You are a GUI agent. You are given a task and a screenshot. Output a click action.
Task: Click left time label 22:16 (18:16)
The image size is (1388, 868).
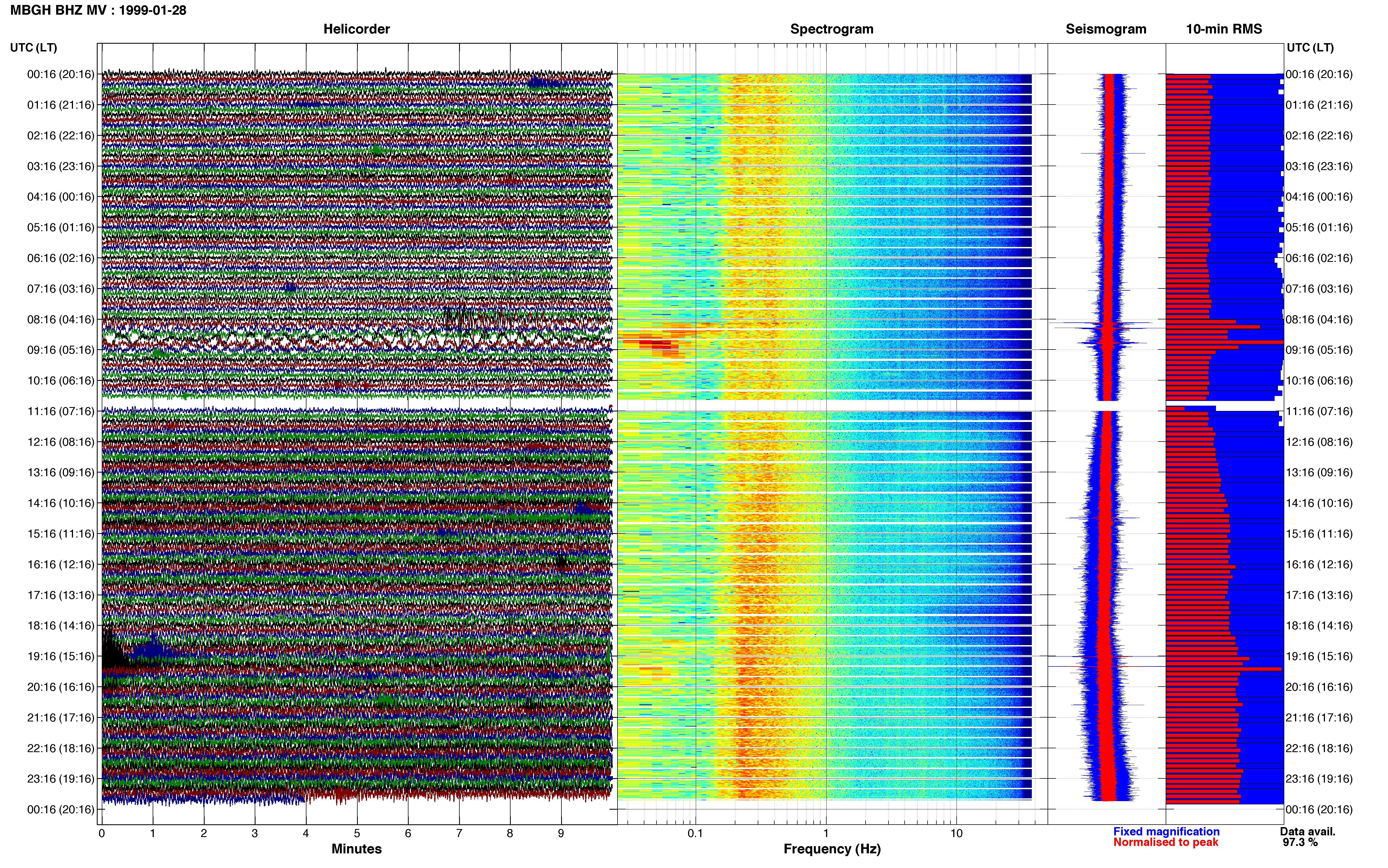(x=61, y=749)
